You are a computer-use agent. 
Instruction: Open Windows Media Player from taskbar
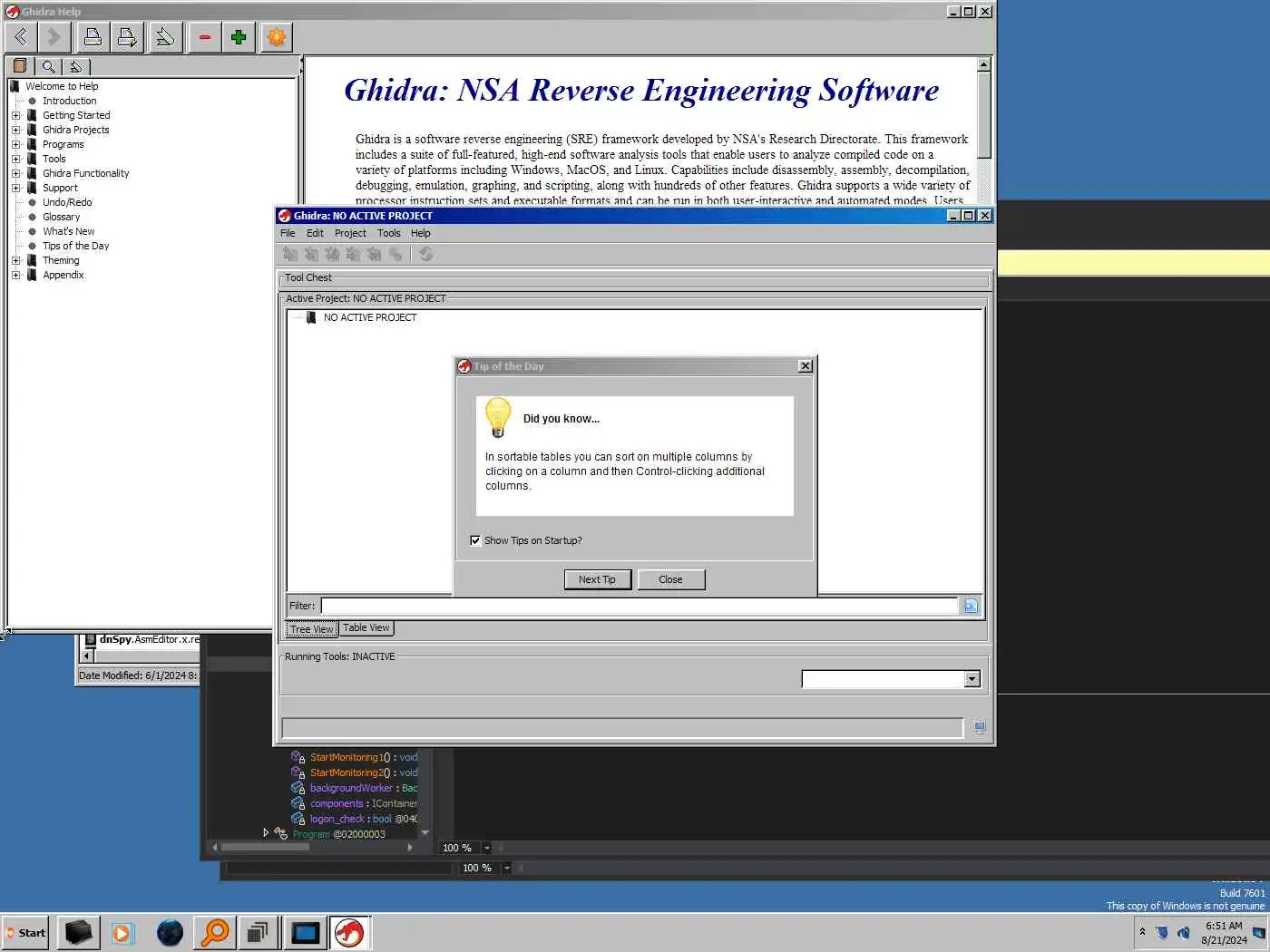click(122, 932)
